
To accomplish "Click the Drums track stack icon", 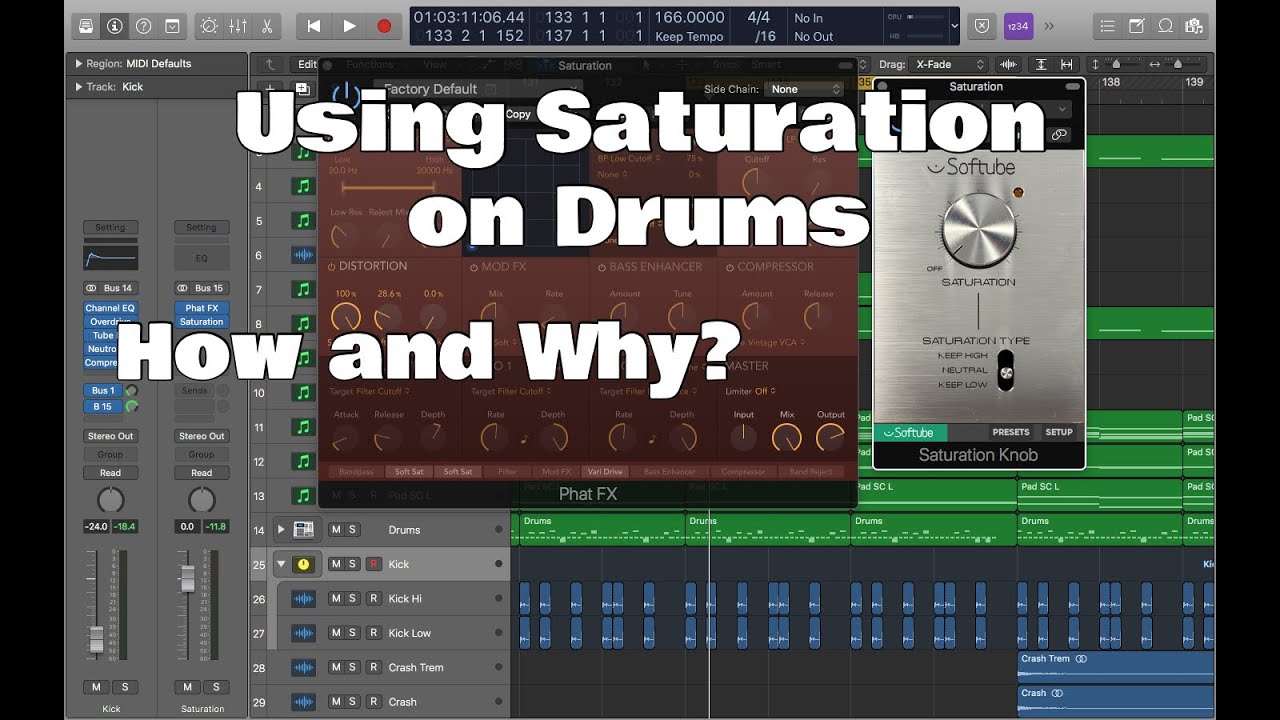I will point(304,530).
